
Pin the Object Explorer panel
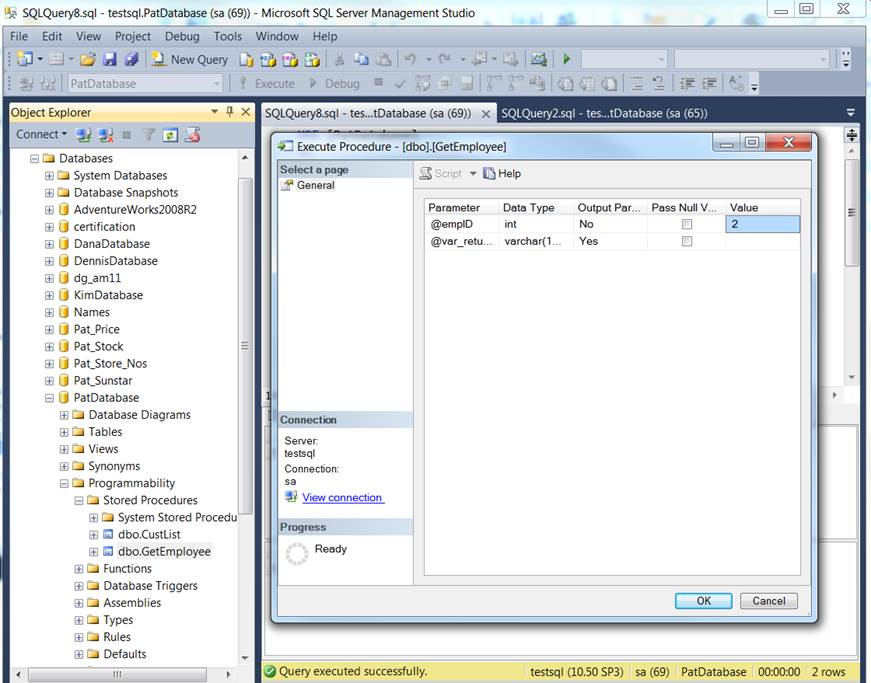tap(228, 112)
